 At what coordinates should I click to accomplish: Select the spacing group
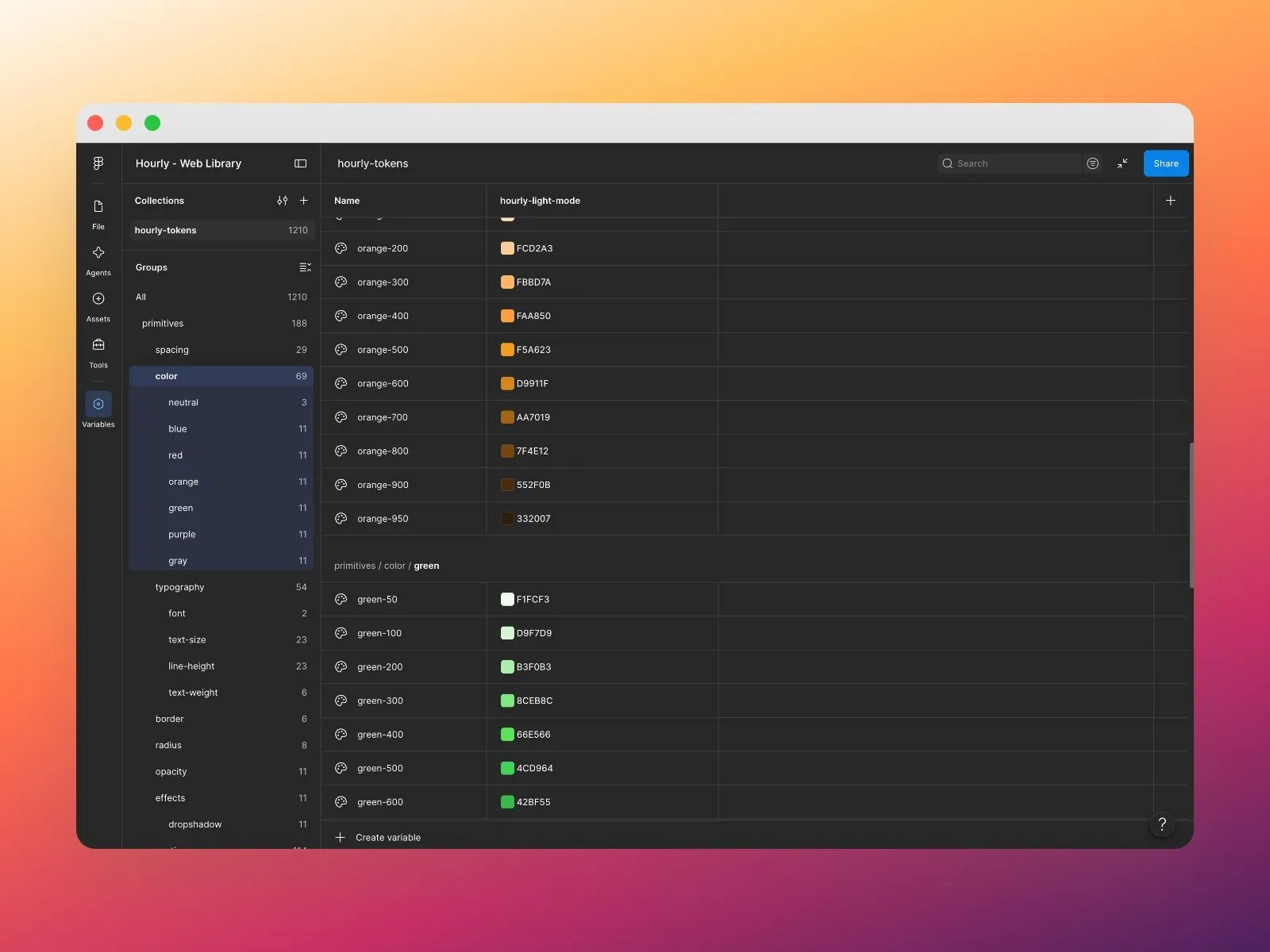click(221, 350)
